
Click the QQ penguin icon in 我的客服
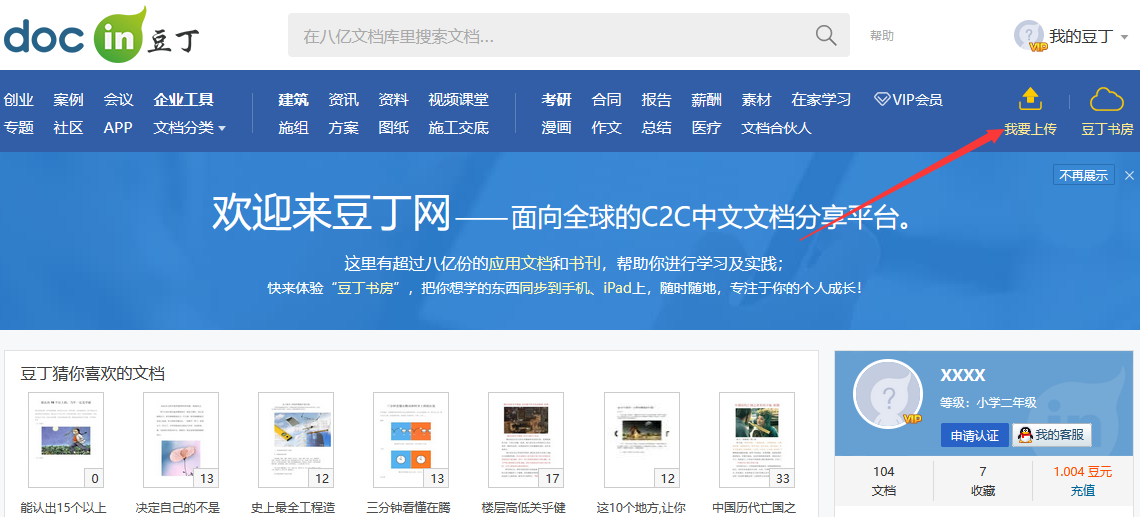click(x=1024, y=435)
